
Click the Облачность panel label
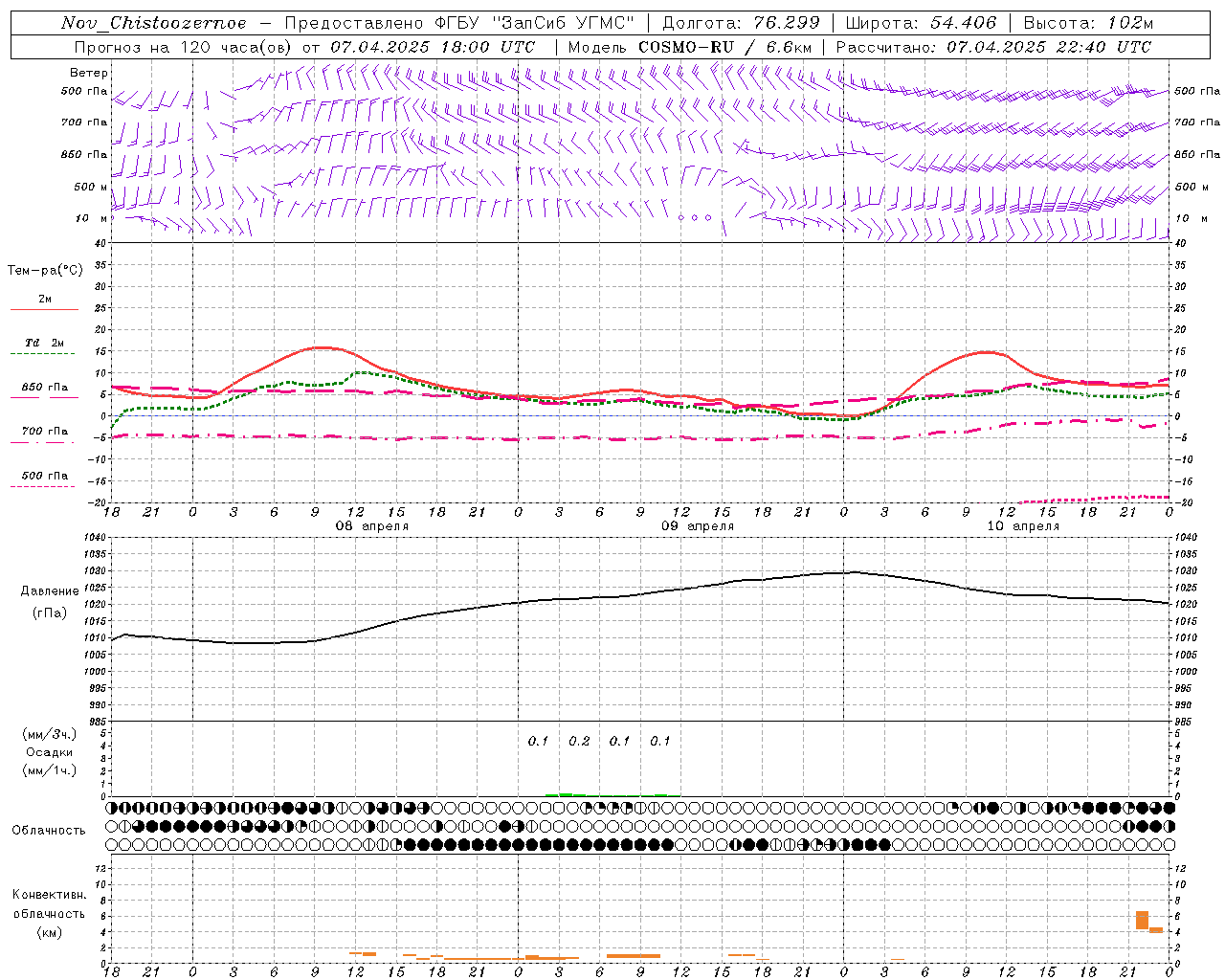coord(49,831)
